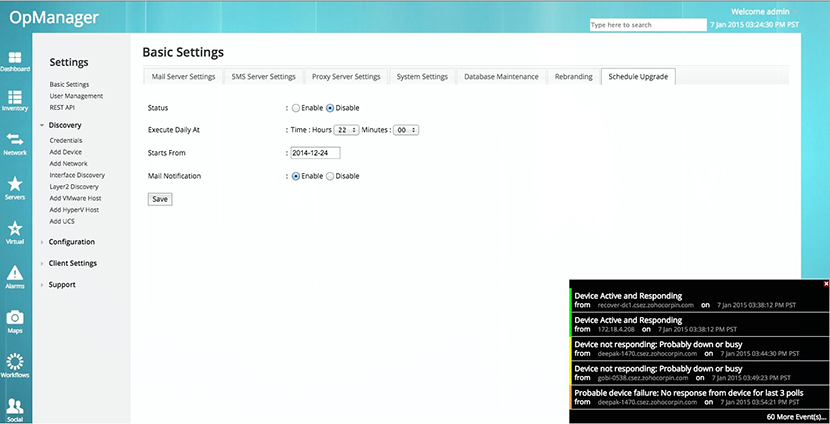The width and height of the screenshot is (830, 424).
Task: Open the 60 More Event(s) link
Action: point(795,417)
